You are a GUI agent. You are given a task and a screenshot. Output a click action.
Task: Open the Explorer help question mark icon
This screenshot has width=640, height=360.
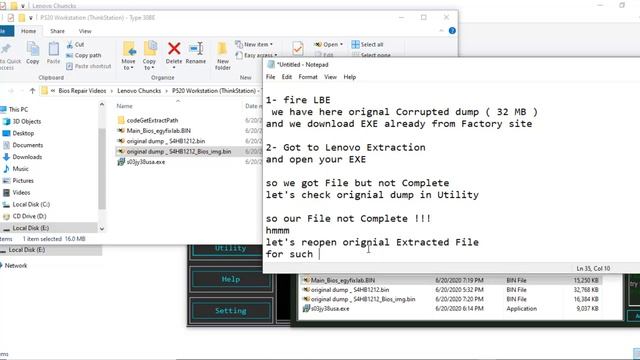(x=452, y=31)
